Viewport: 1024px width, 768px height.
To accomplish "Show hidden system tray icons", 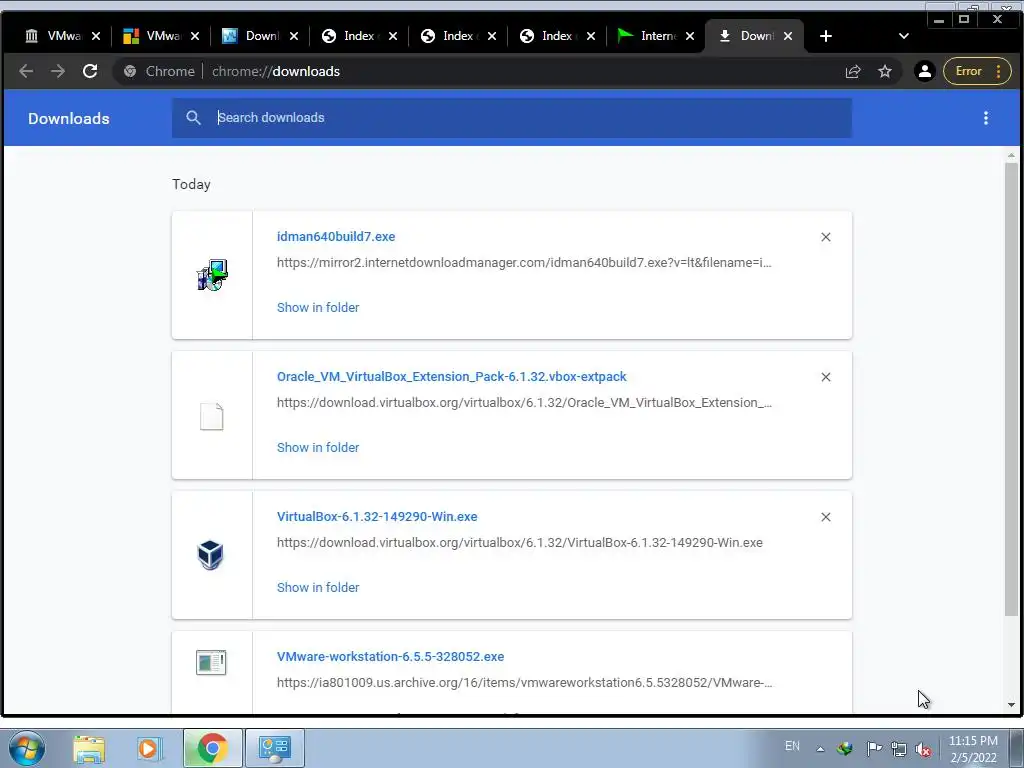I will click(820, 749).
